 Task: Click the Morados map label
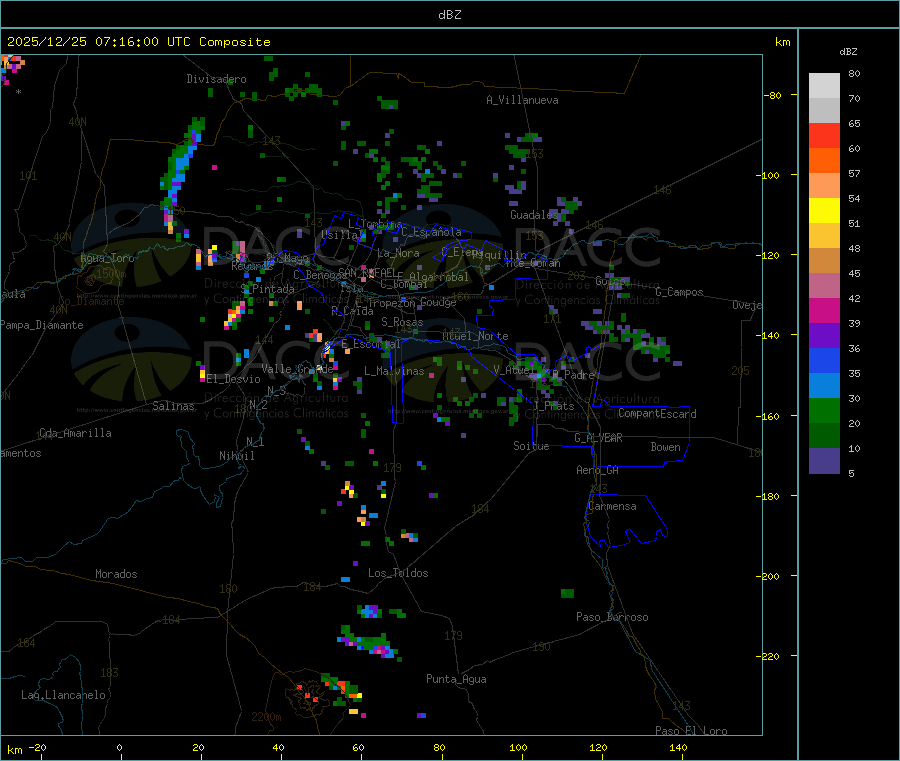coord(116,574)
